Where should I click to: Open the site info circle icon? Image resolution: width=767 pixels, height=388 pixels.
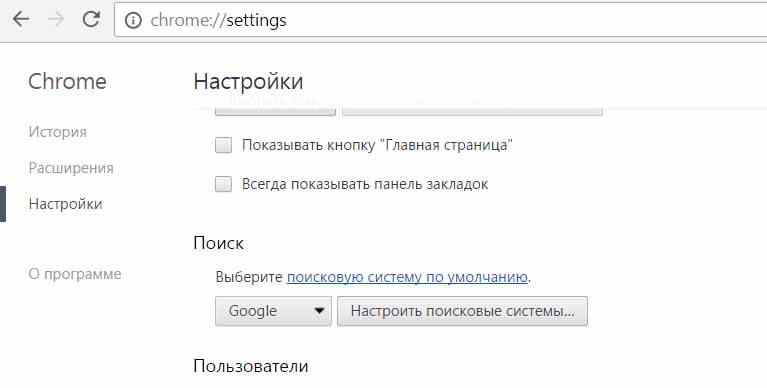[133, 20]
